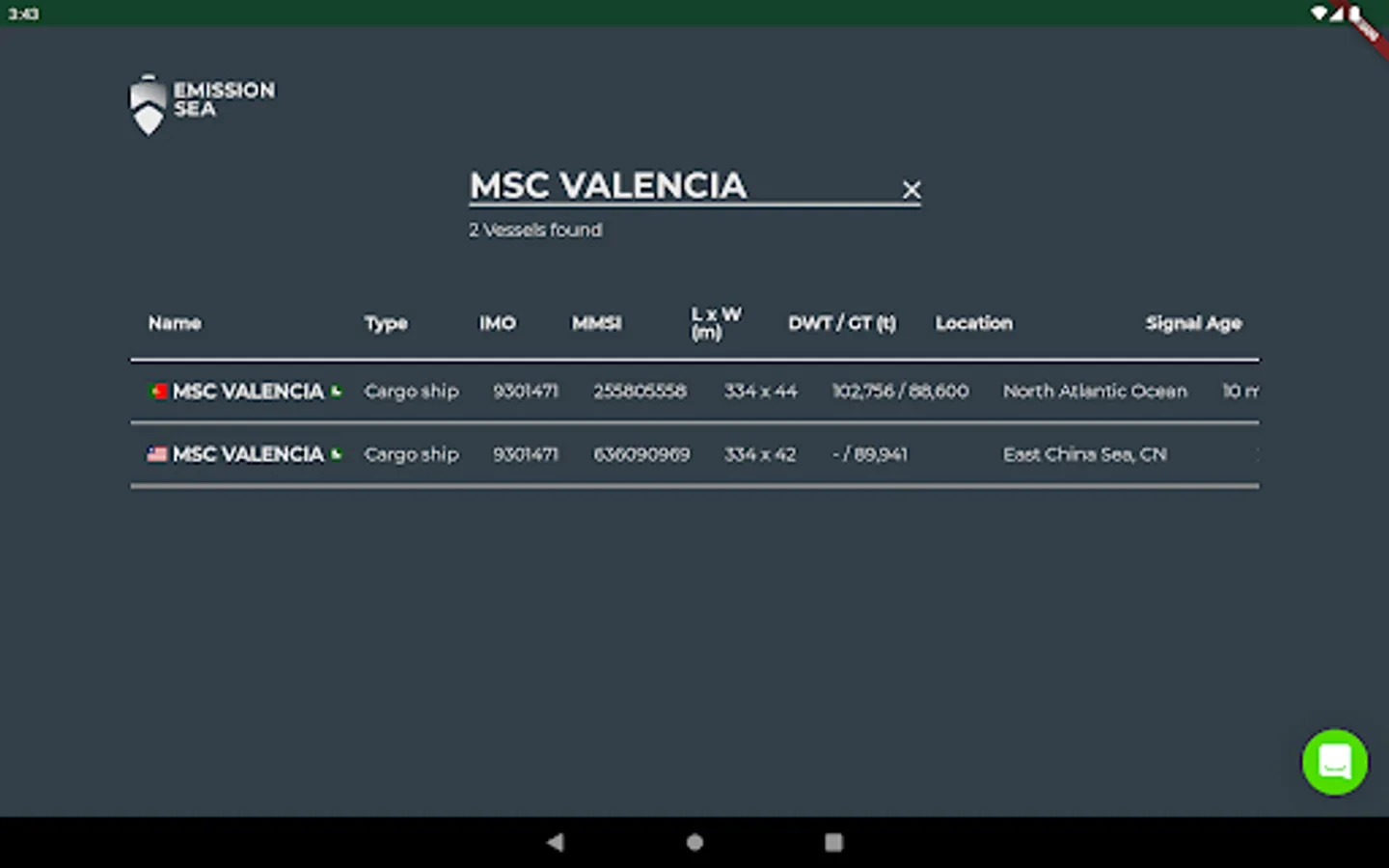
Task: Open the Liberia-flagged MSC VALENCIA vessel
Action: (694, 454)
